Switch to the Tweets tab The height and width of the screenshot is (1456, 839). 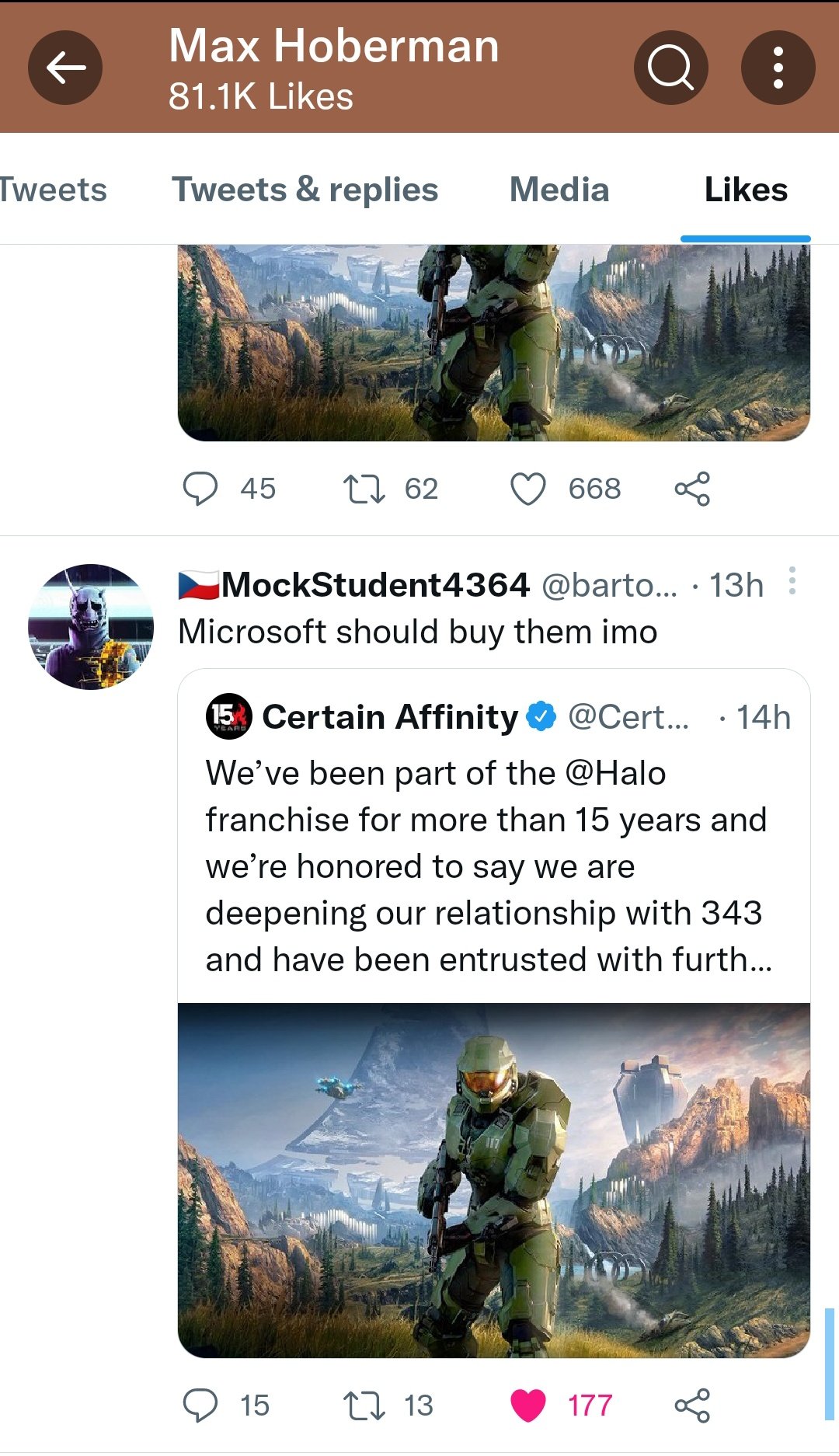(53, 190)
